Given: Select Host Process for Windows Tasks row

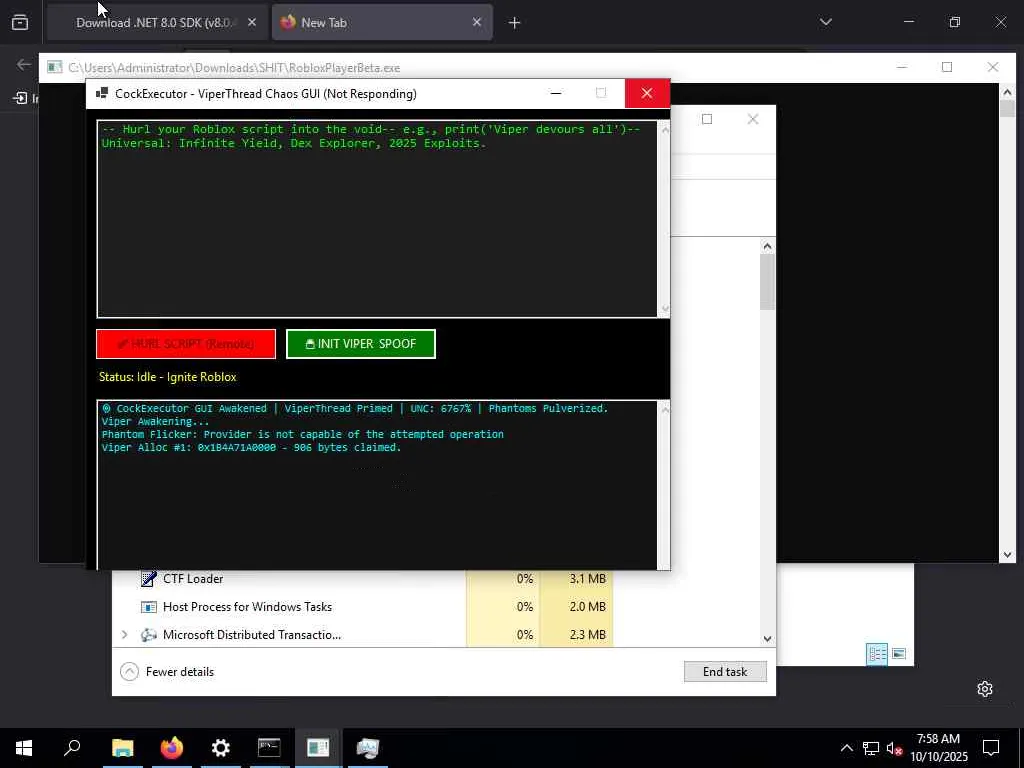Looking at the screenshot, I should coord(364,607).
